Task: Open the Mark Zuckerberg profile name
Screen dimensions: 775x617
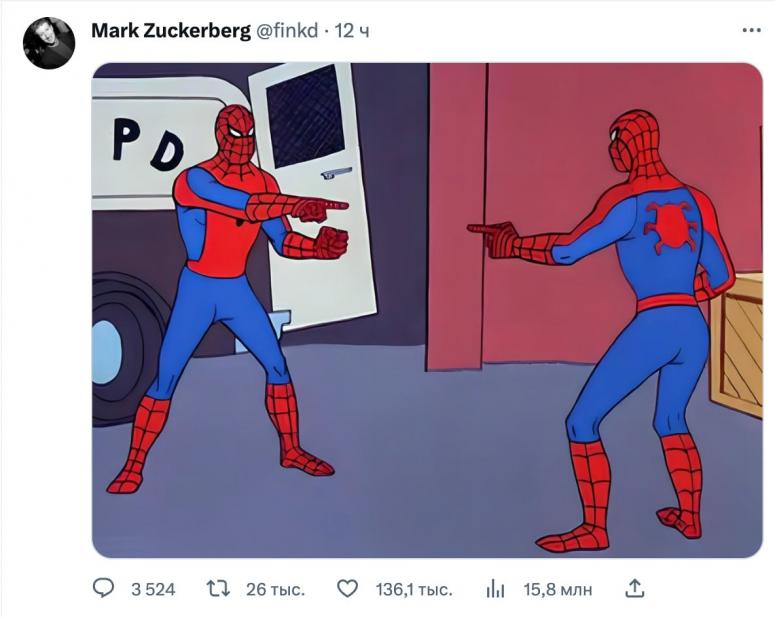Action: tap(171, 31)
